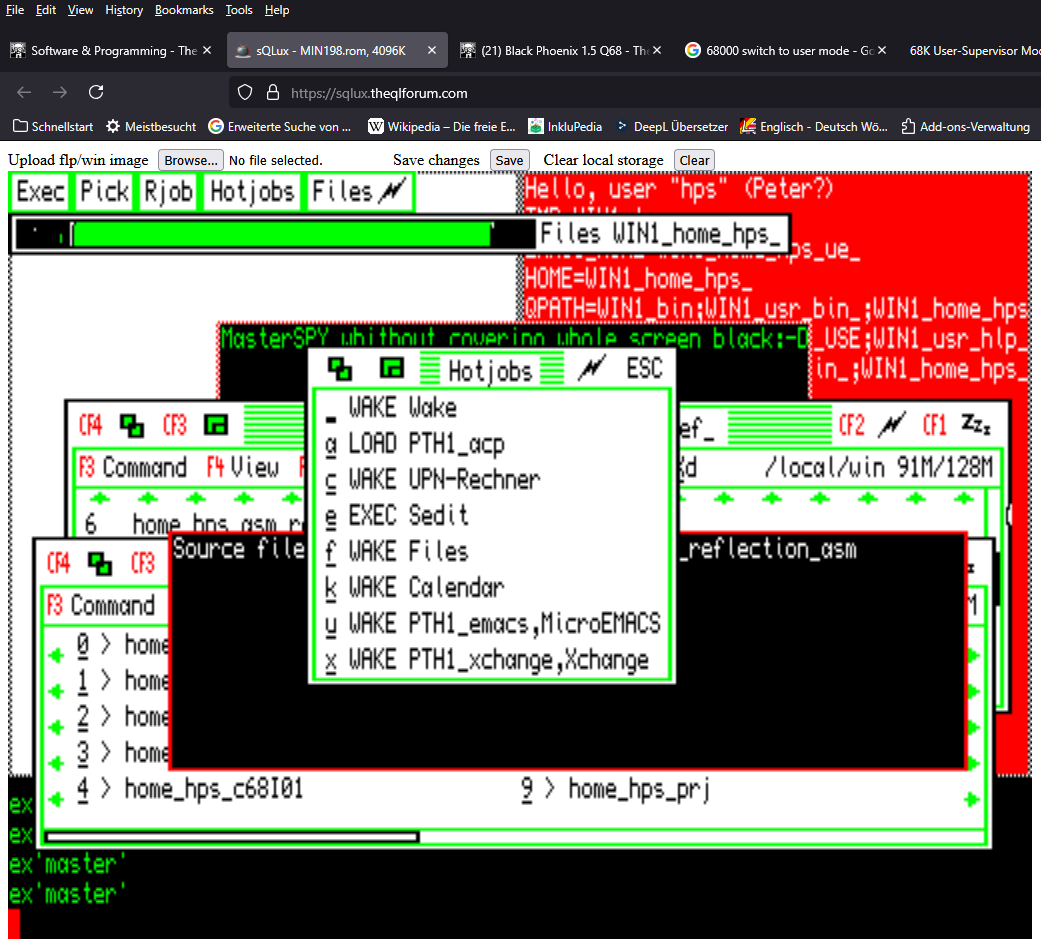
Task: Click the shield tracking protection icon
Action: click(245, 92)
